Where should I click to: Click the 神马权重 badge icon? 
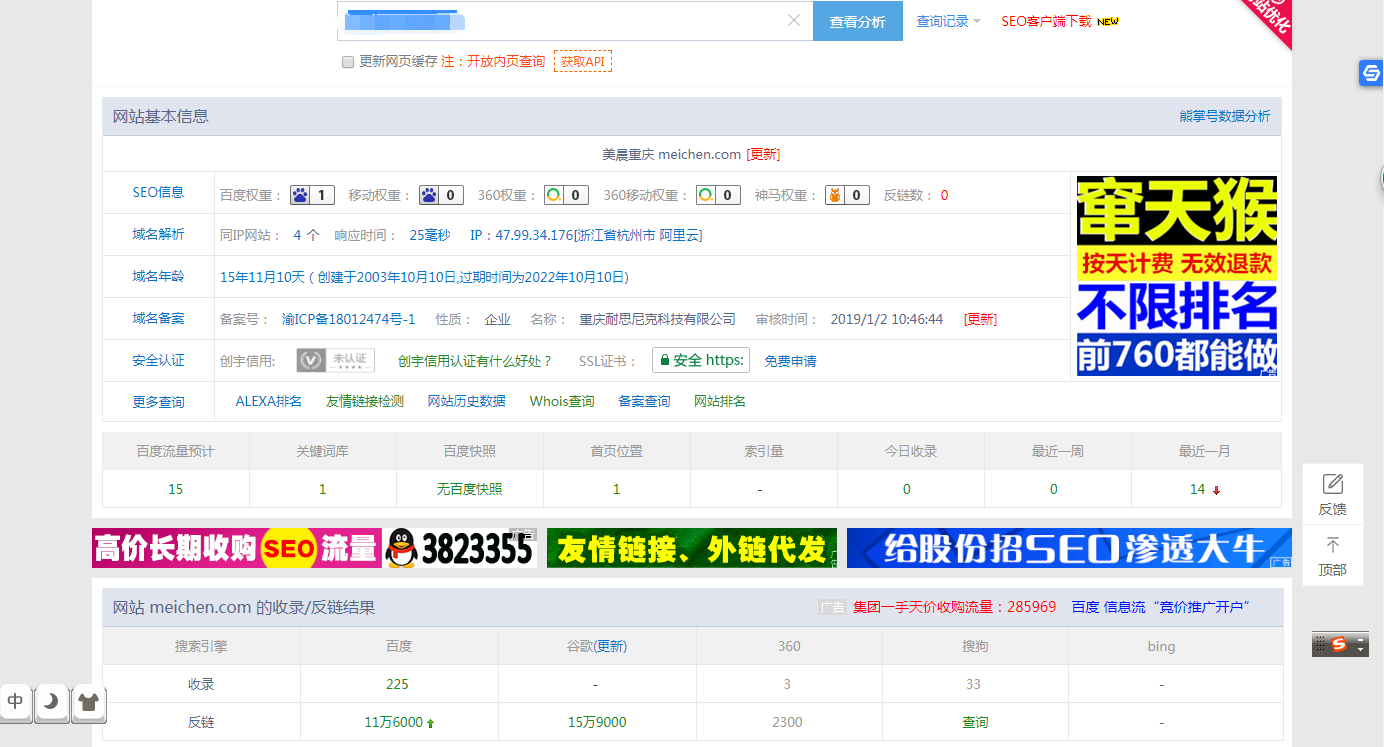click(847, 195)
